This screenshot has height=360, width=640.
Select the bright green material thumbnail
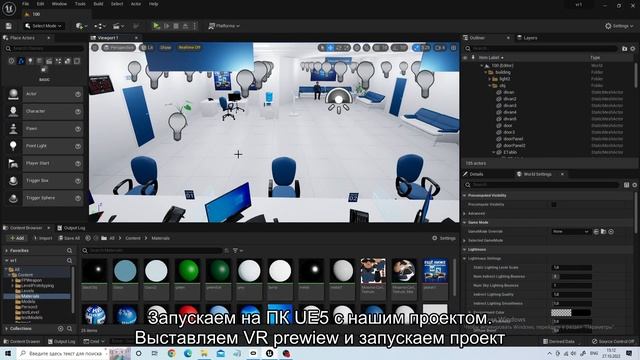click(188, 271)
